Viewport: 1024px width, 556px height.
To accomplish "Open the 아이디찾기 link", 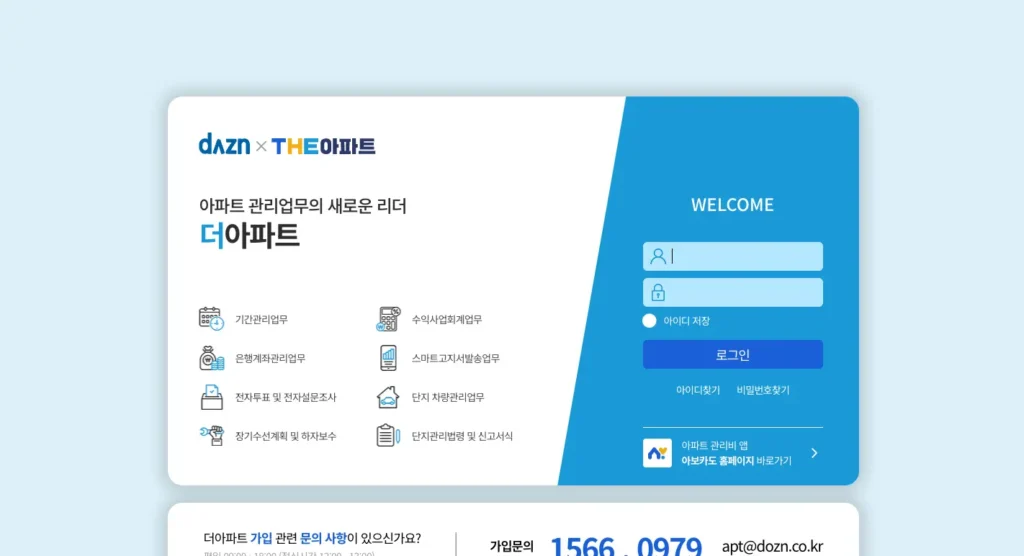I will click(x=697, y=390).
